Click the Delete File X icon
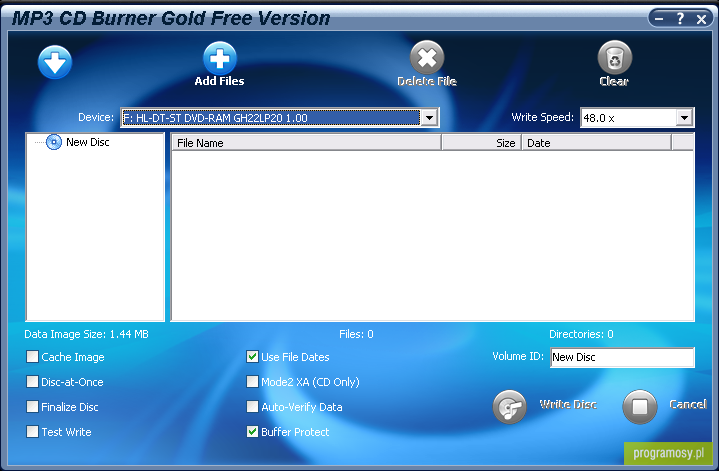The width and height of the screenshot is (719, 471). tap(427, 58)
